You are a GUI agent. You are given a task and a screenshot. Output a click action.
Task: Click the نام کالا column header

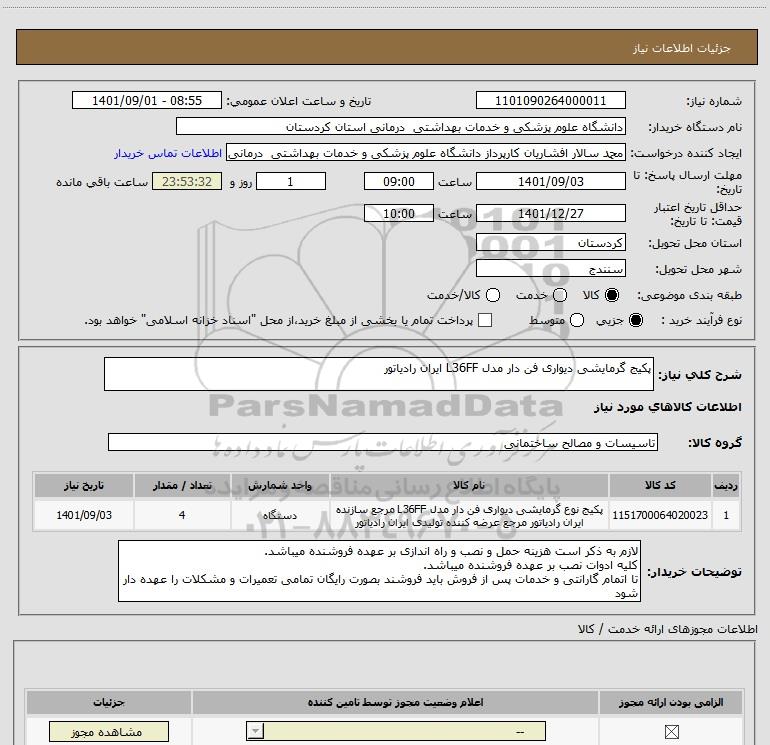[469, 485]
